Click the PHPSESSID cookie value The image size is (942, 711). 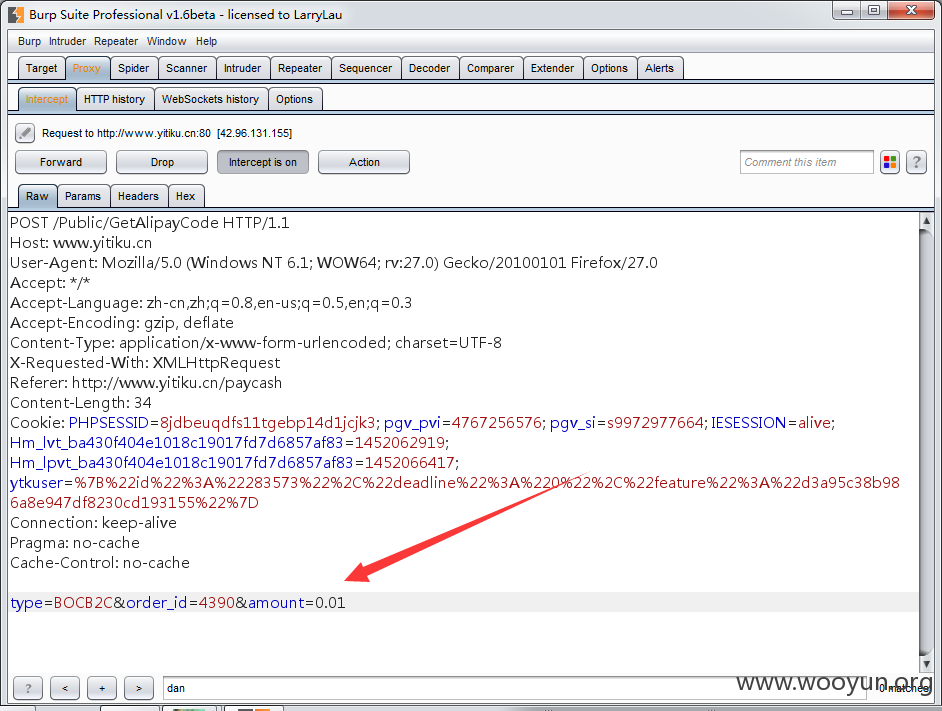coord(267,423)
